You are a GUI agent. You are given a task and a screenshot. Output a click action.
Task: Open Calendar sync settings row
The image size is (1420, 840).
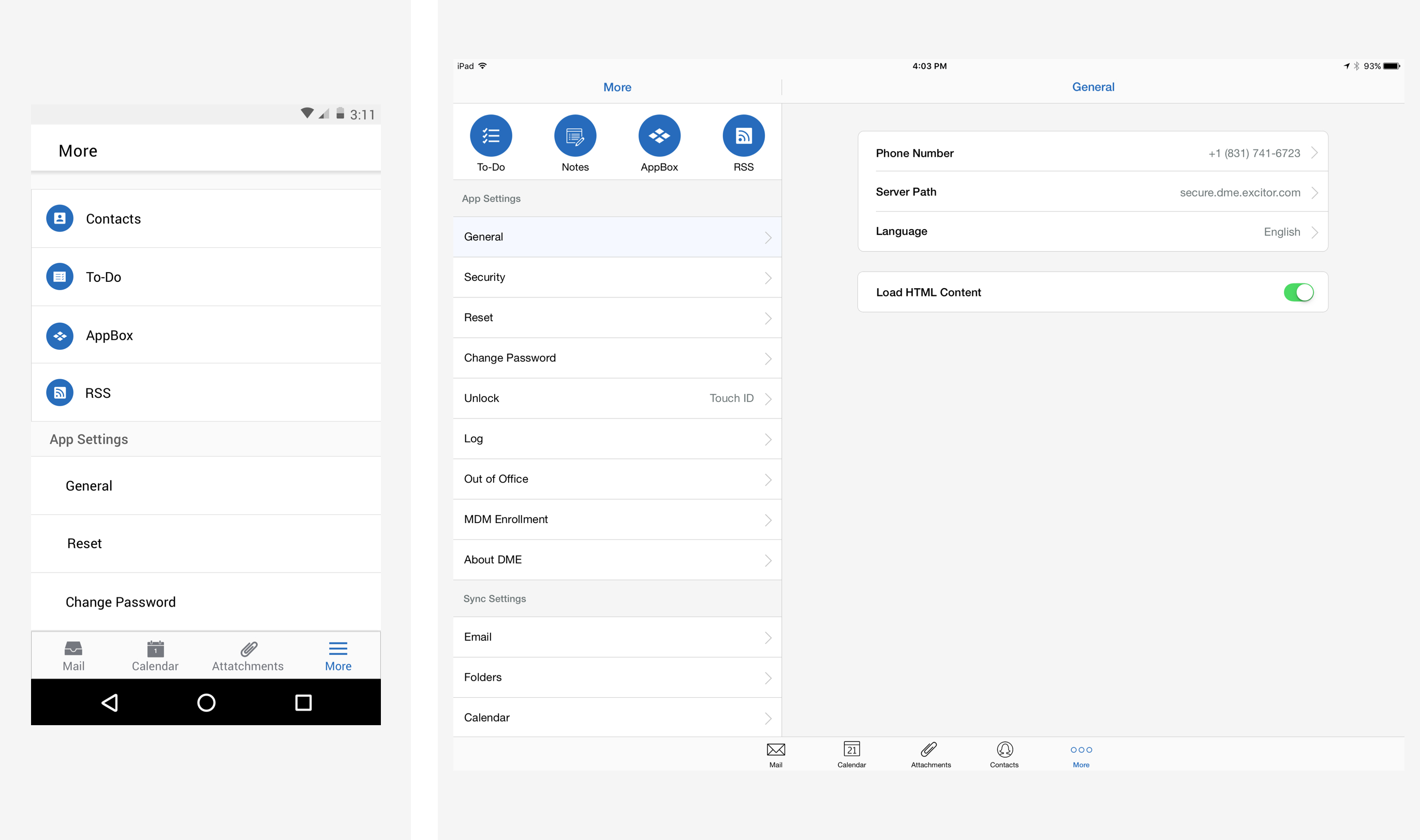pyautogui.click(x=617, y=717)
